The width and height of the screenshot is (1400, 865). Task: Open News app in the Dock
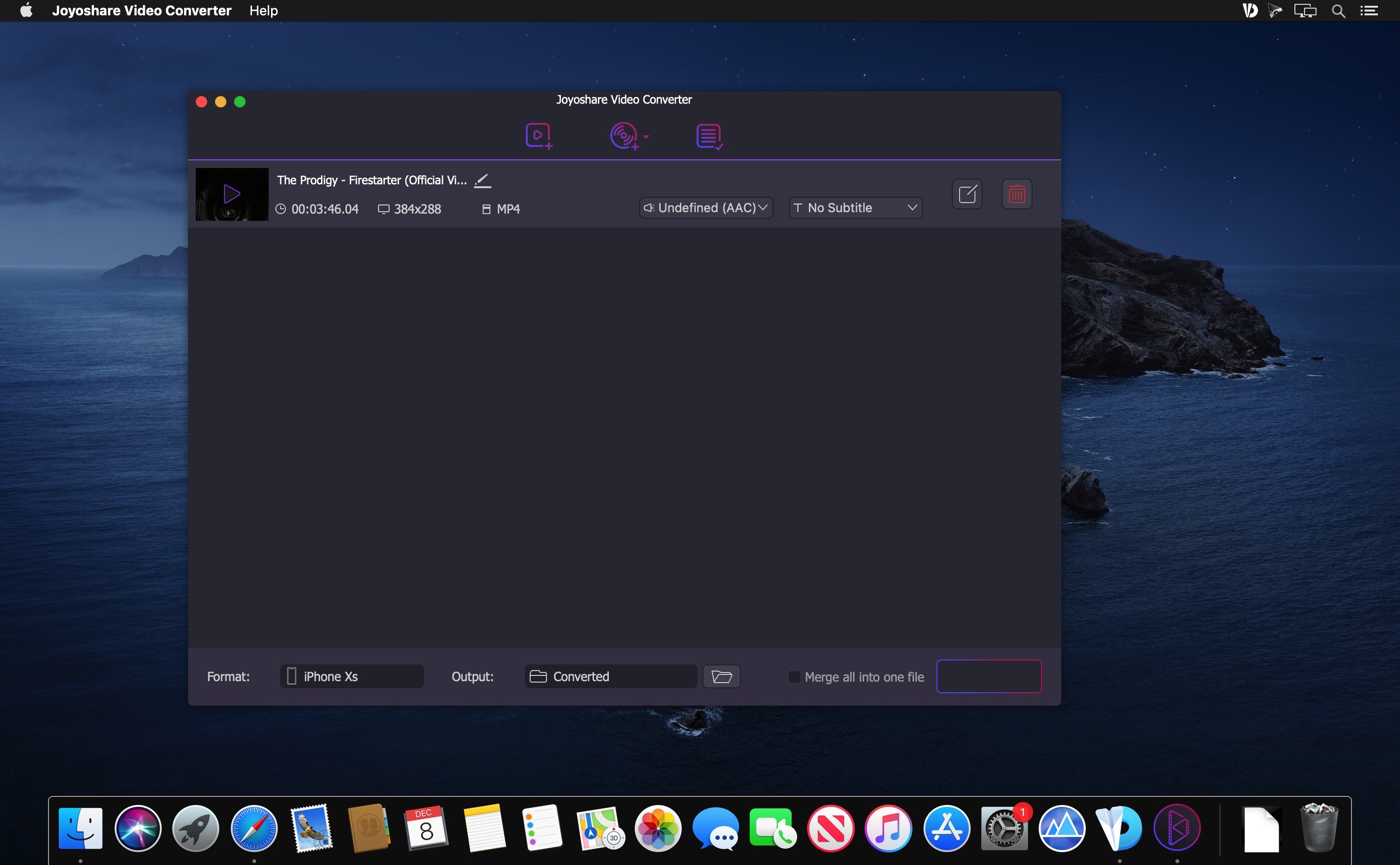pyautogui.click(x=831, y=828)
